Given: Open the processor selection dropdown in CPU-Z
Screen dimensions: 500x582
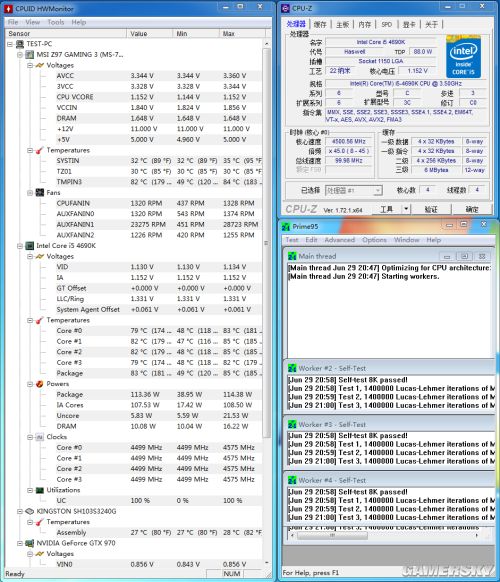Looking at the screenshot, I should 378,190.
